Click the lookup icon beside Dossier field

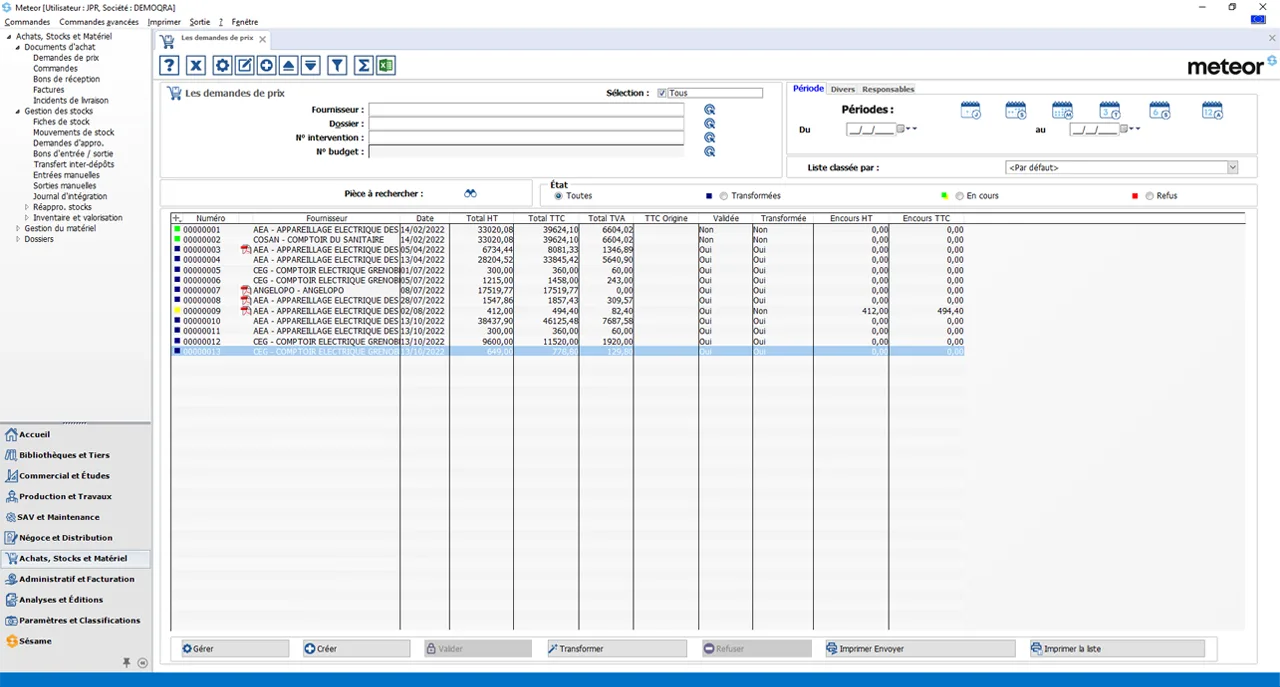click(x=709, y=124)
